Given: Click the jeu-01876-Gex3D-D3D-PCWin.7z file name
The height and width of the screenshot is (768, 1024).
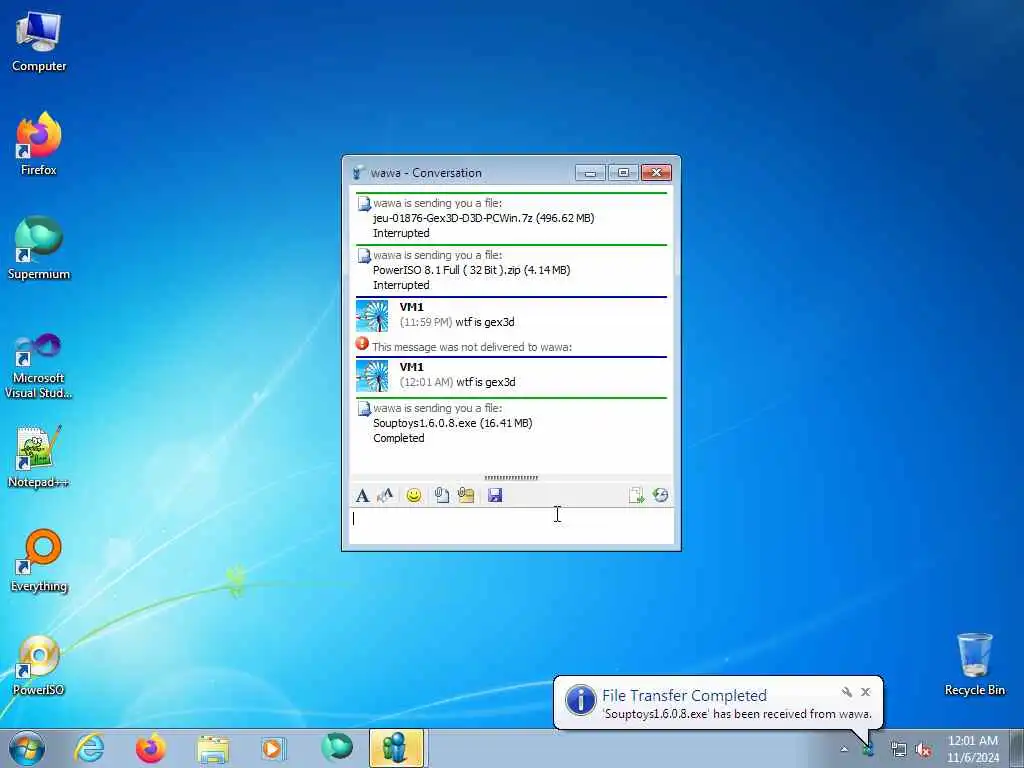Looking at the screenshot, I should point(453,218).
